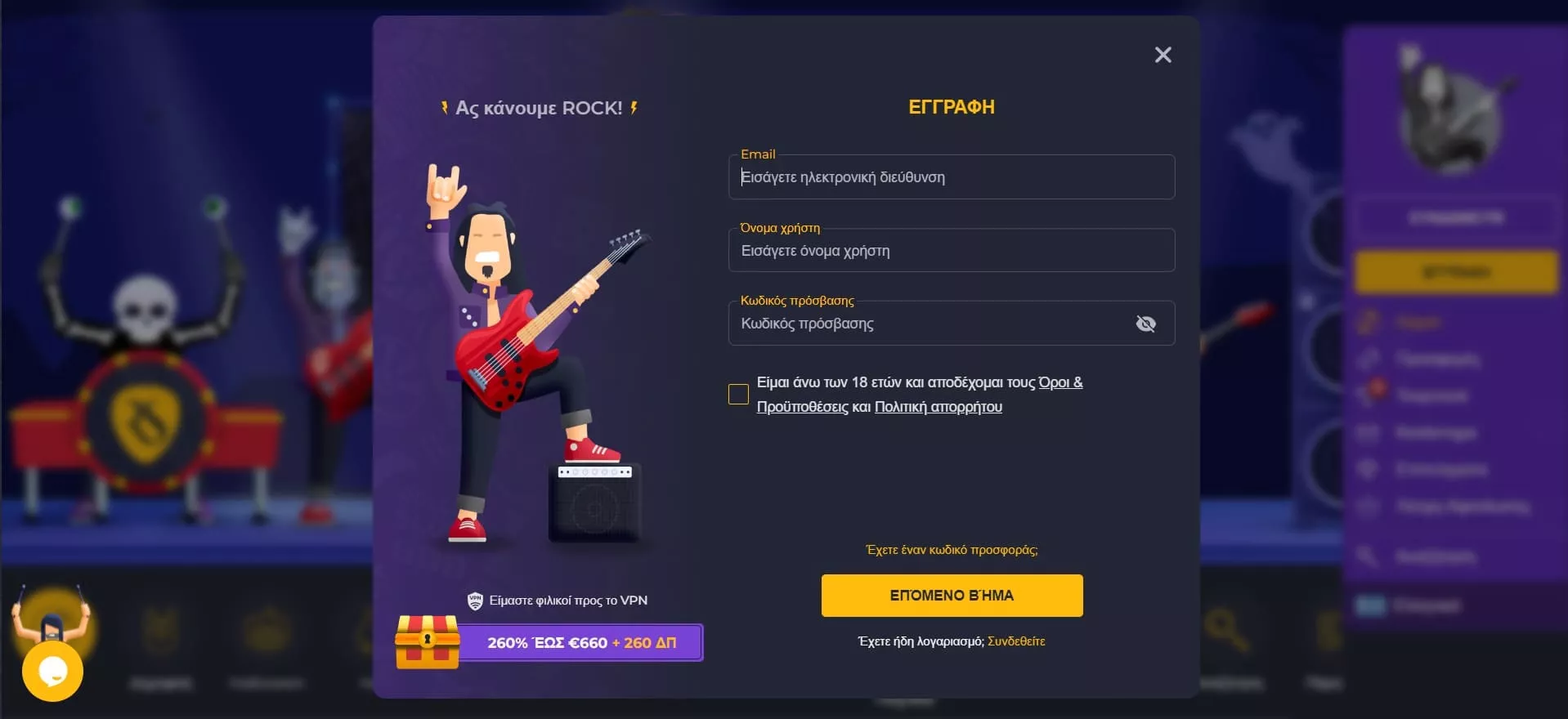The height and width of the screenshot is (719, 1568).
Task: Focus the Όνομα χρήστη username field
Action: (x=952, y=250)
